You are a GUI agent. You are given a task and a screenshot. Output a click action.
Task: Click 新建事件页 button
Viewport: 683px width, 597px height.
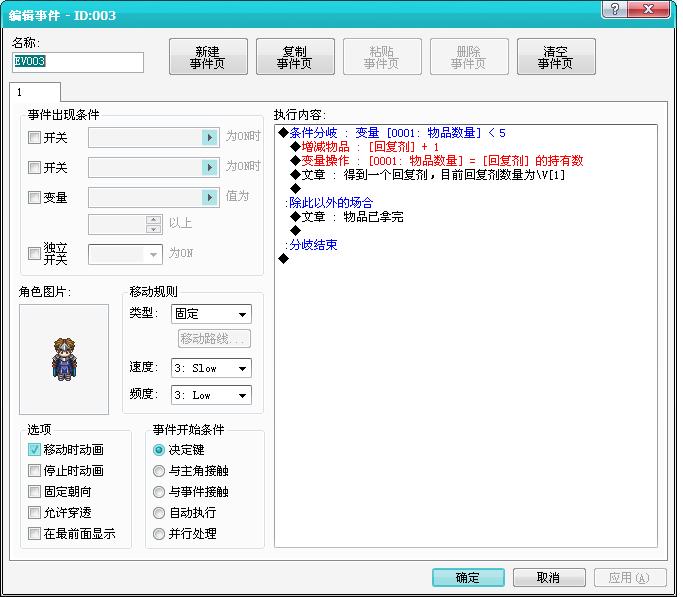[x=208, y=57]
